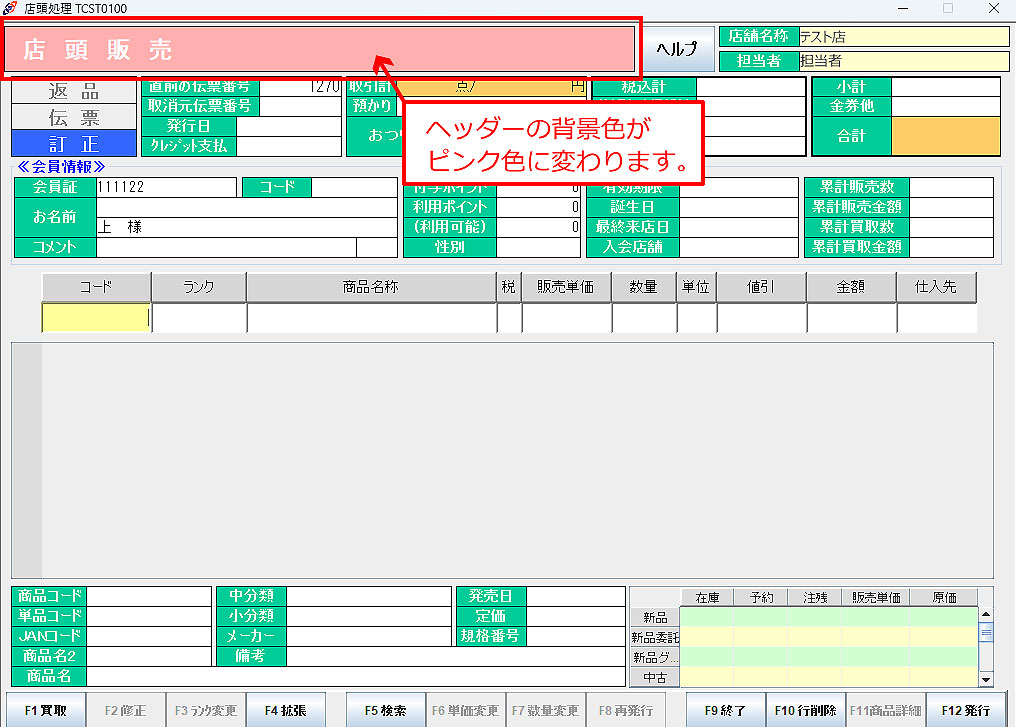Click the 担当者 staff field
The width and height of the screenshot is (1016, 727).
coord(902,61)
